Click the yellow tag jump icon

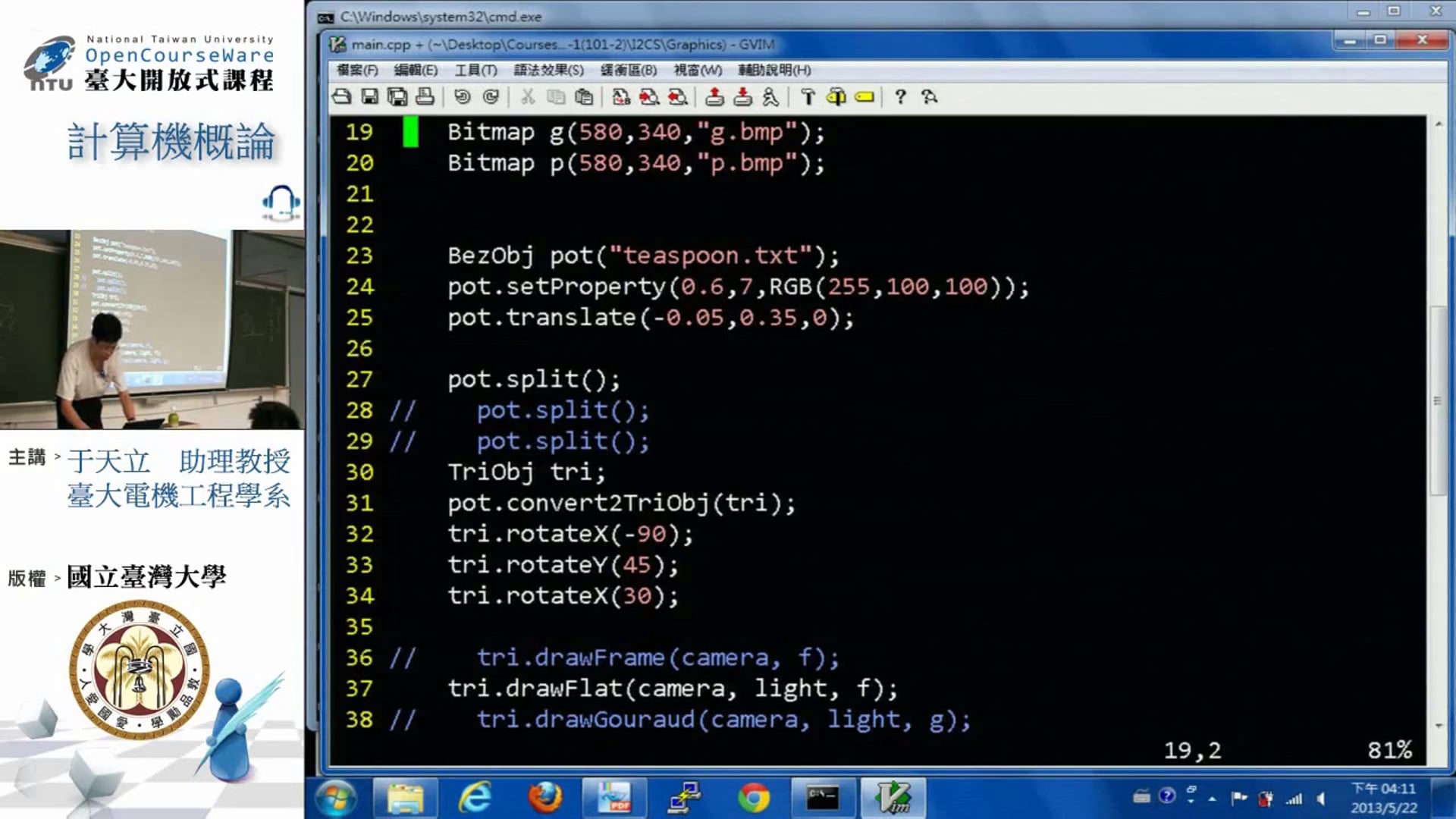864,96
